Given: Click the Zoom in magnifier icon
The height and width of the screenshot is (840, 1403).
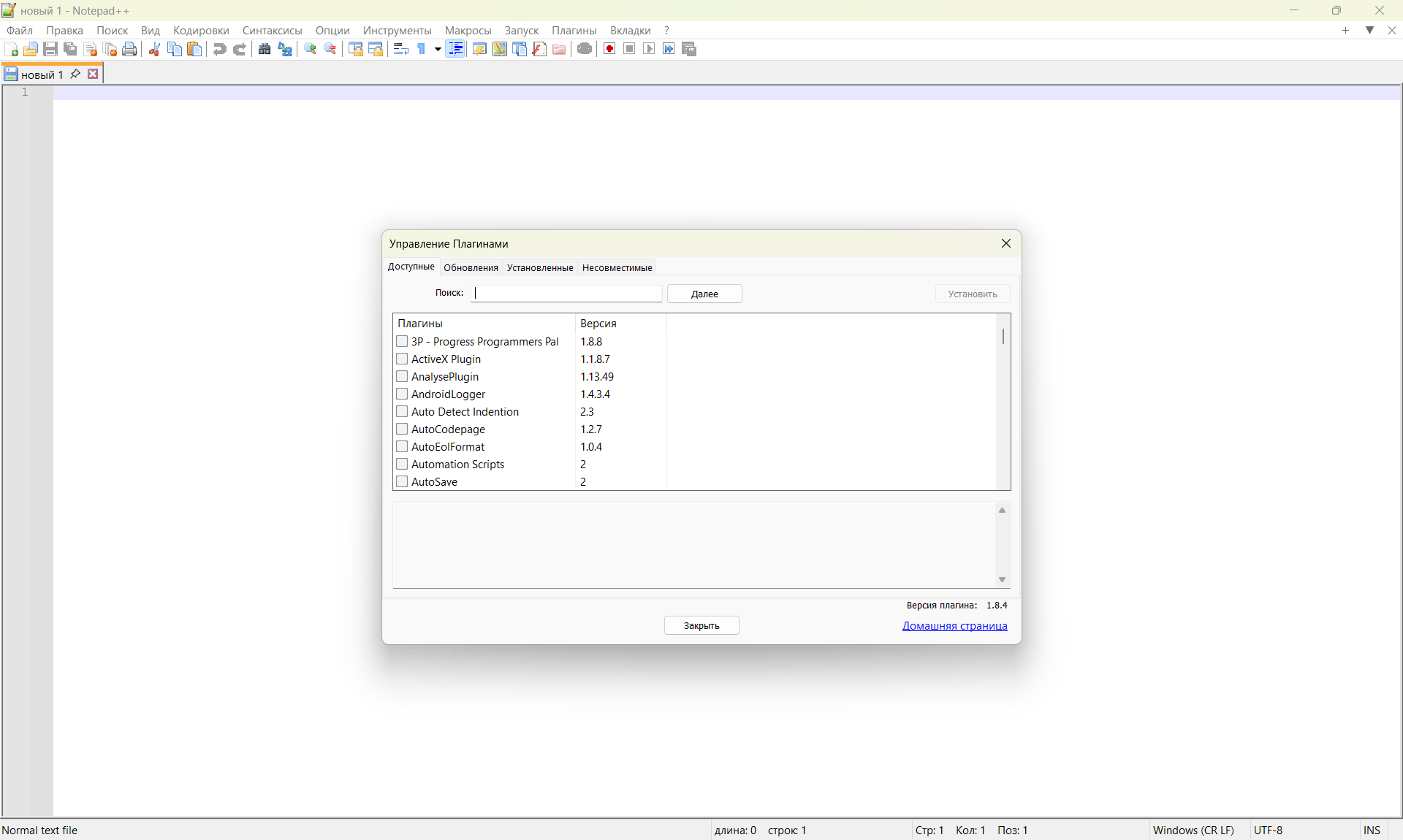Looking at the screenshot, I should click(311, 49).
